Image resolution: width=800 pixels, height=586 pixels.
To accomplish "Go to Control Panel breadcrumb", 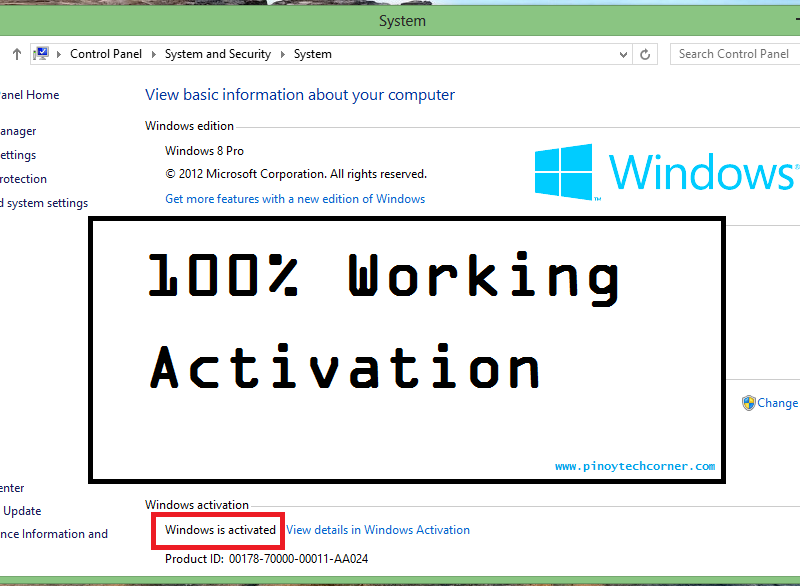I will 106,54.
